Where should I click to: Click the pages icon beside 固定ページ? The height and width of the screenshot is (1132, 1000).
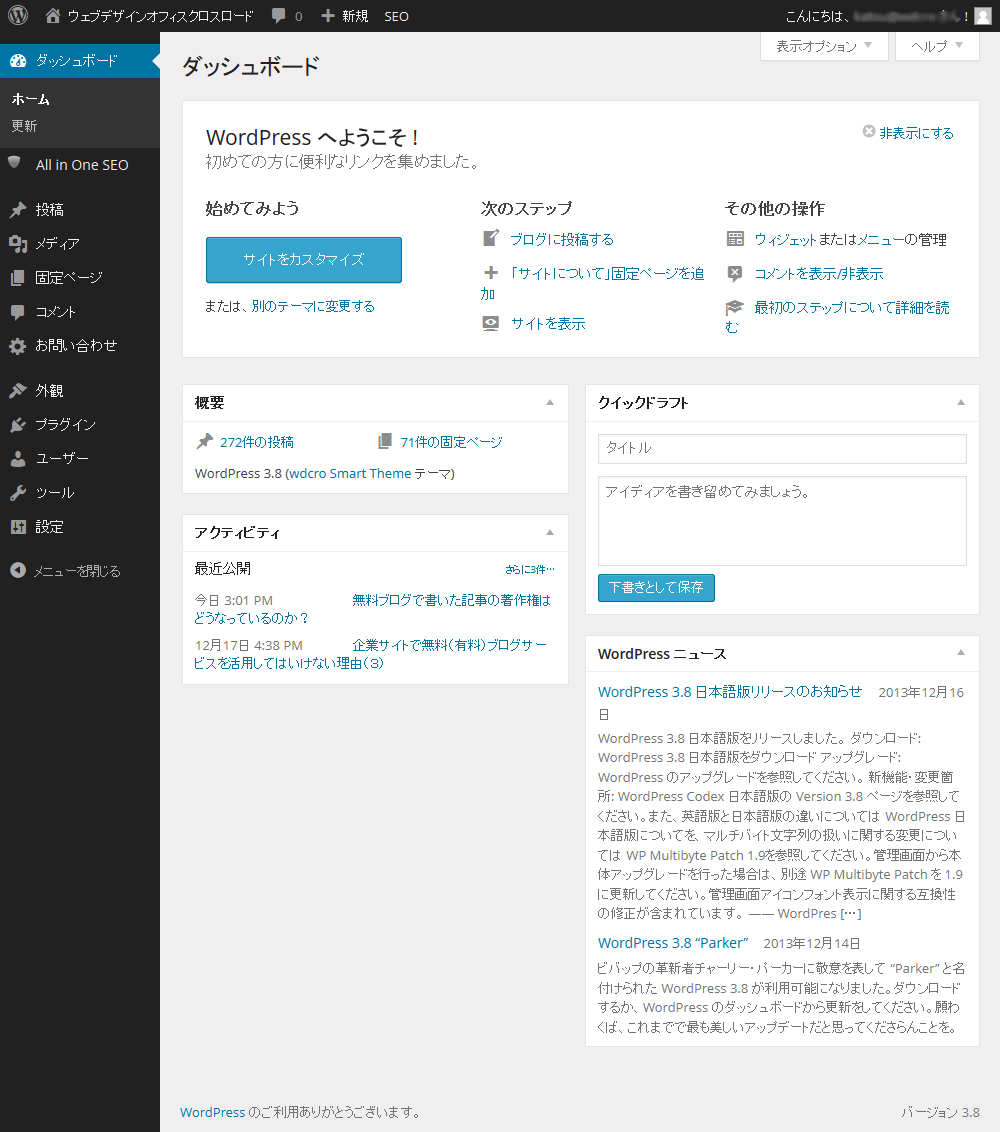(x=18, y=277)
